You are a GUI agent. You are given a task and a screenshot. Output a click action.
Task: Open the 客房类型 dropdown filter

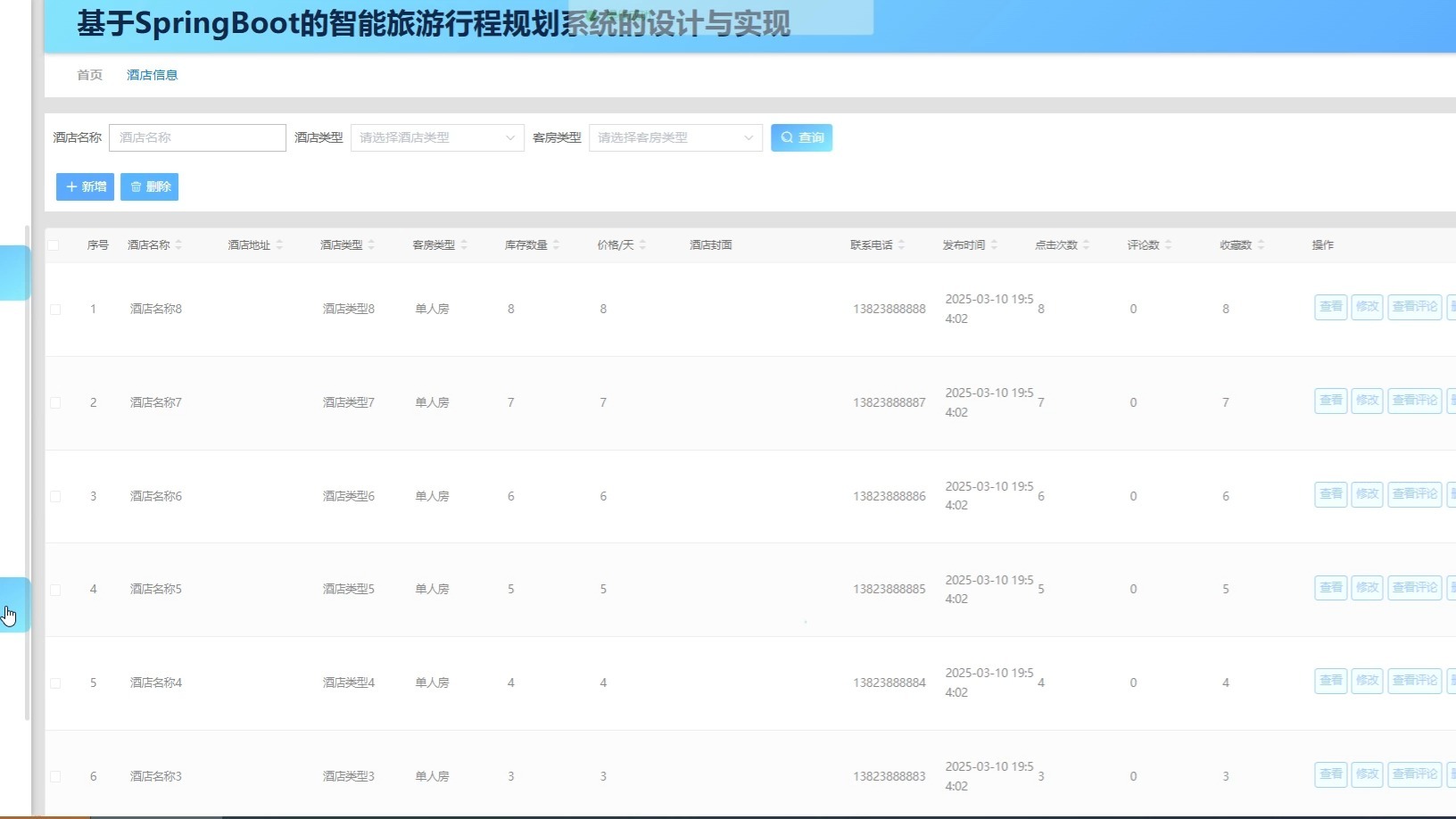coord(675,137)
